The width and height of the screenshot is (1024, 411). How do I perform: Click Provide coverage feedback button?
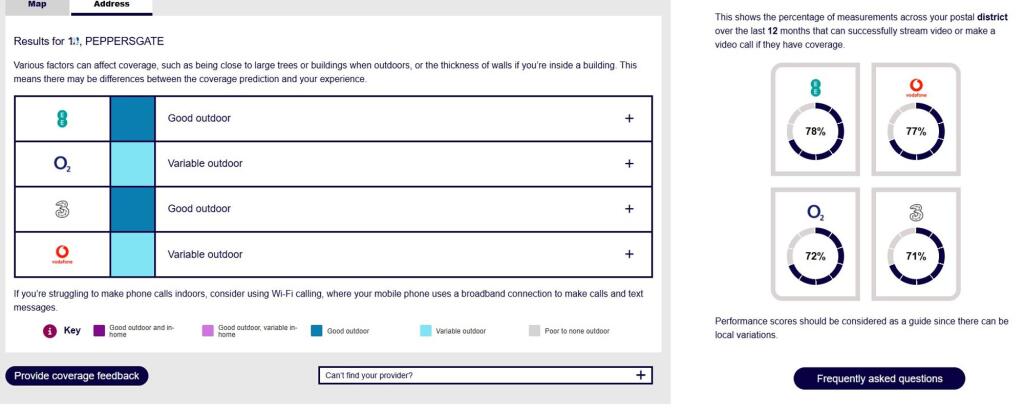(77, 376)
